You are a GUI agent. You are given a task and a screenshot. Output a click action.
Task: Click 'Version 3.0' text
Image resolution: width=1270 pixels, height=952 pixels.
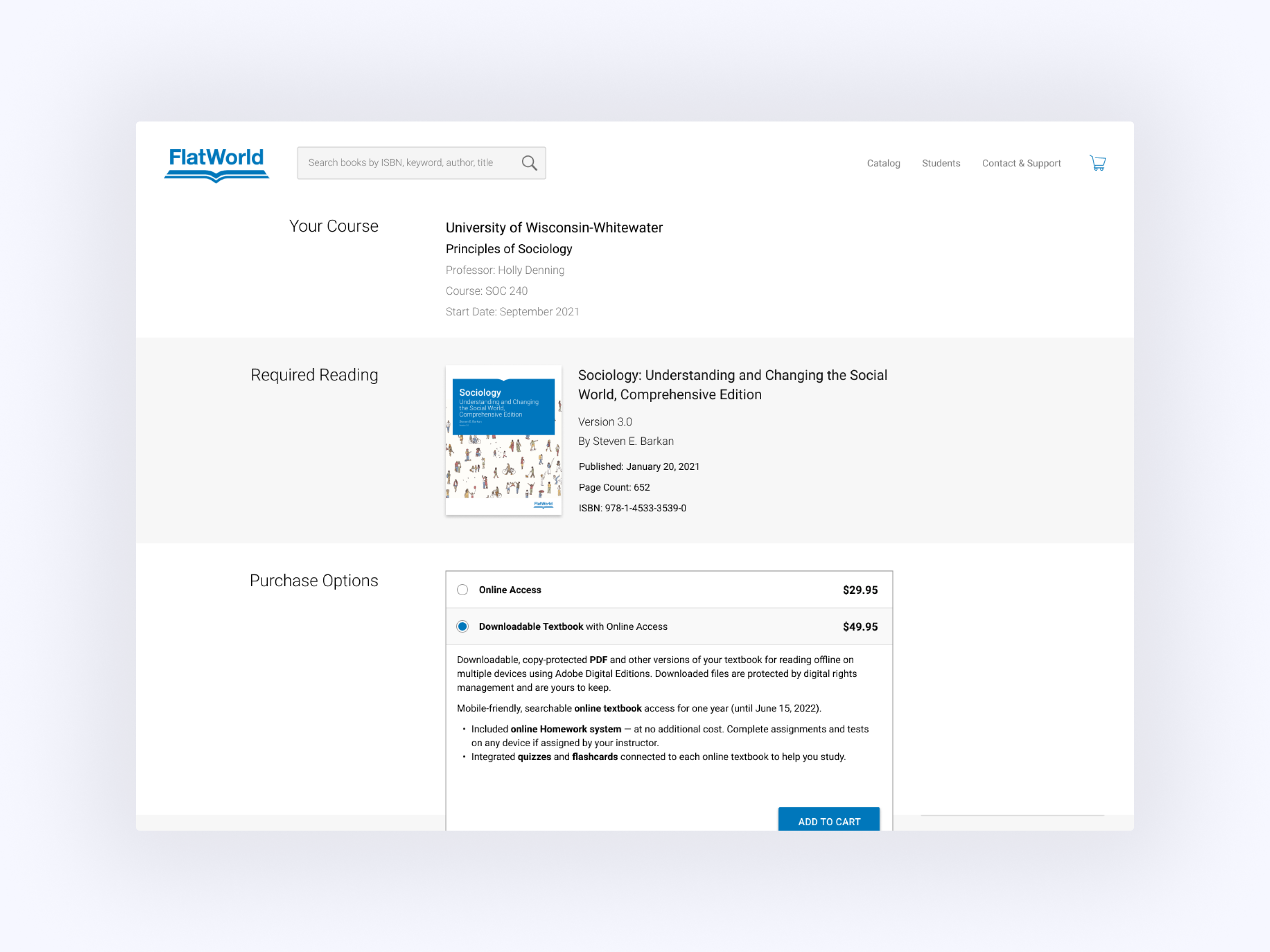coord(605,422)
